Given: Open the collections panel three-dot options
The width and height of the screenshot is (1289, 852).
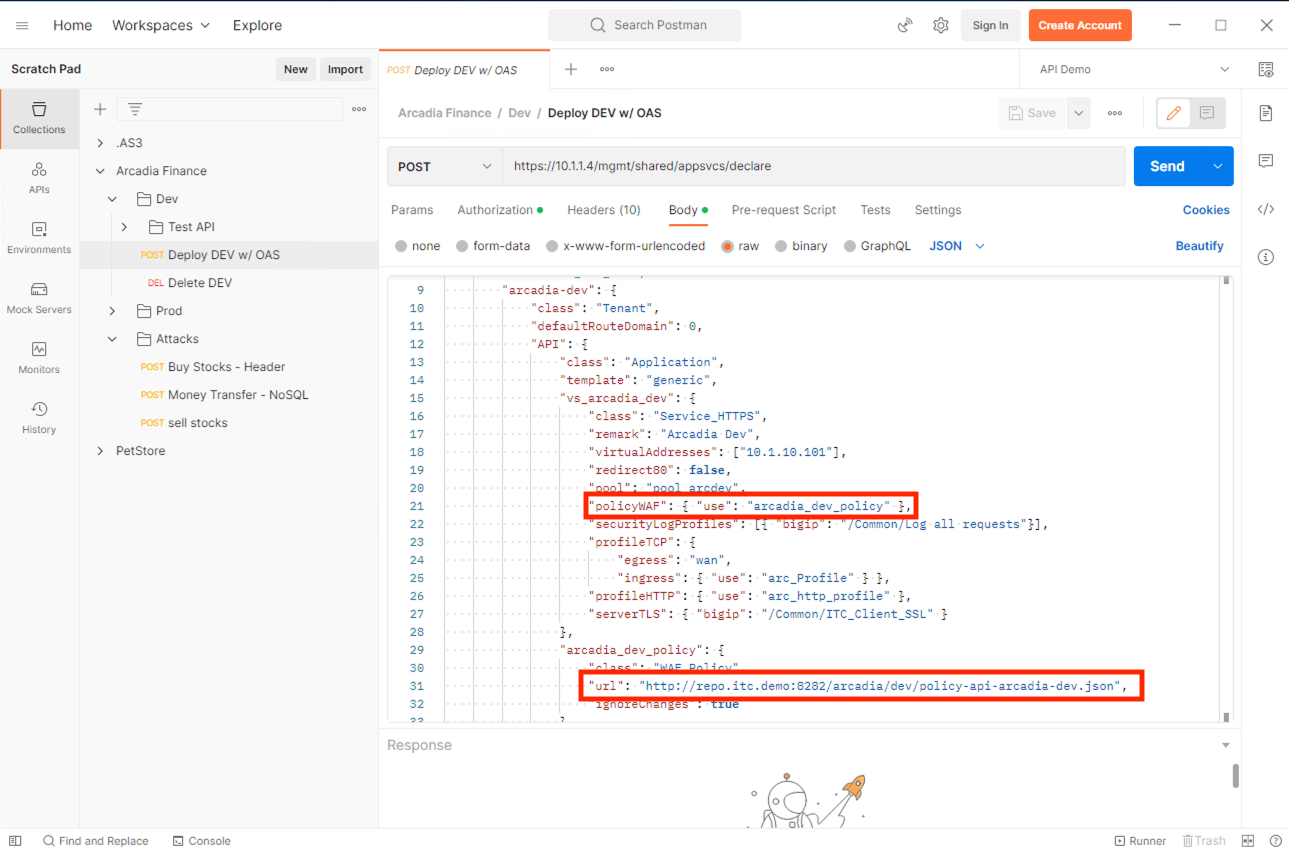Looking at the screenshot, I should click(359, 109).
